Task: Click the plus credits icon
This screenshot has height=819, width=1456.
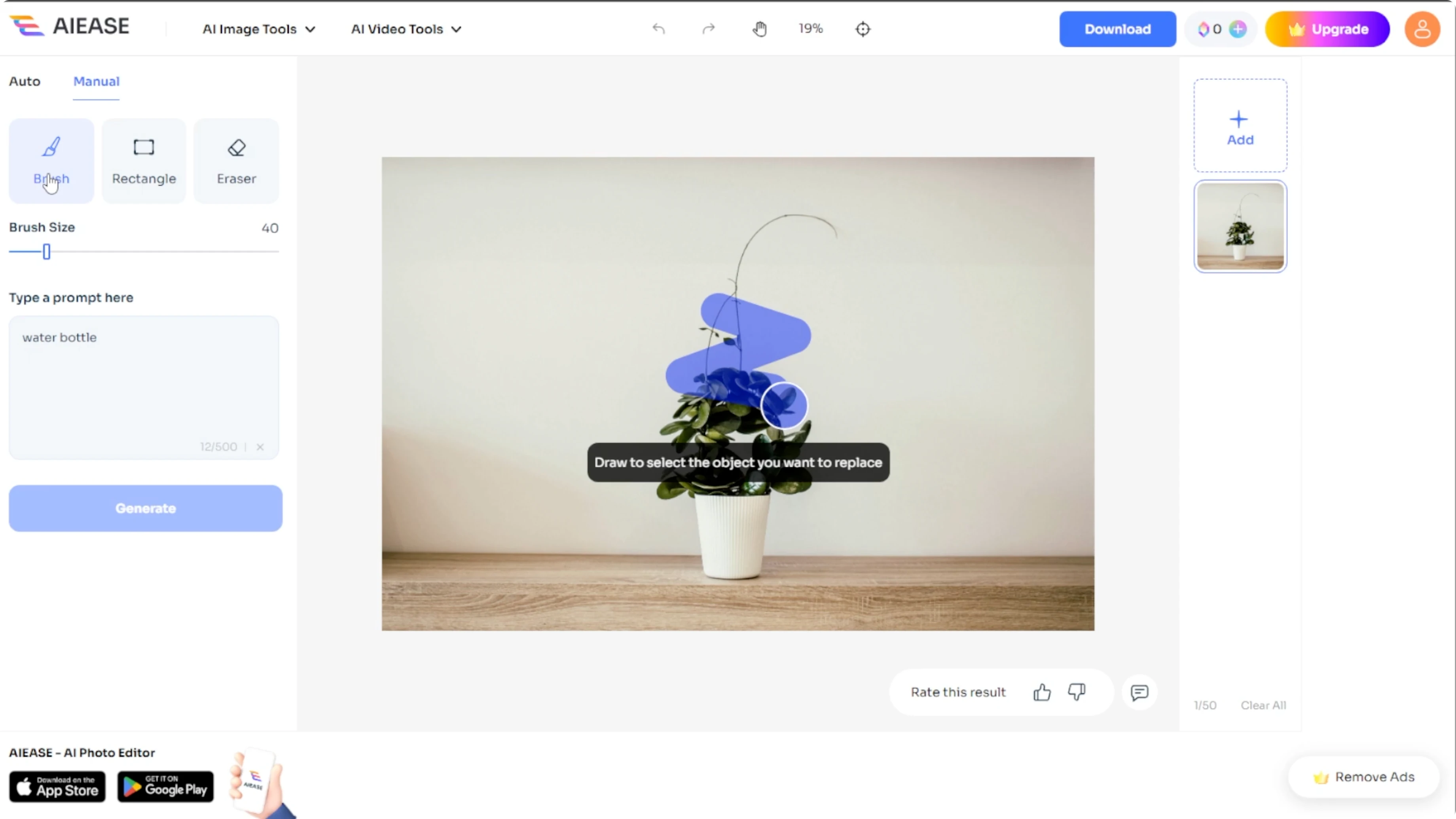Action: point(1238,29)
